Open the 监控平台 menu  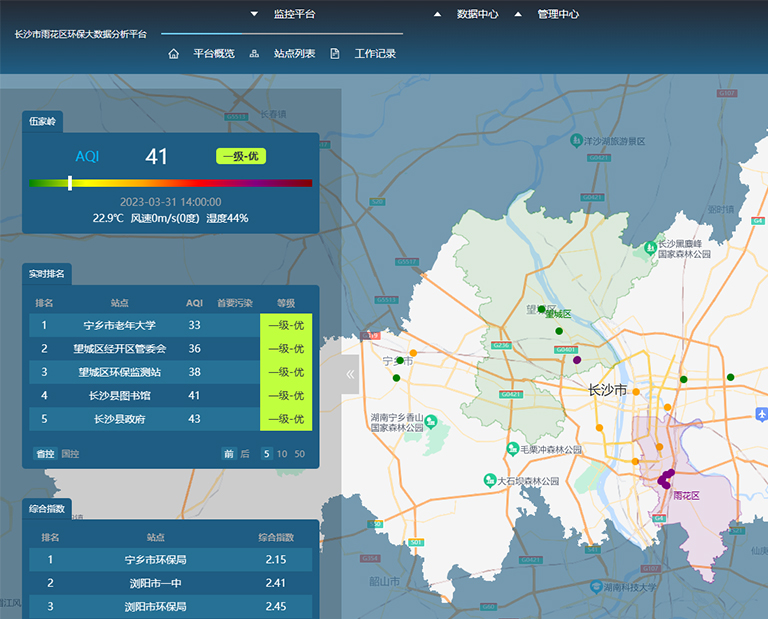click(294, 14)
